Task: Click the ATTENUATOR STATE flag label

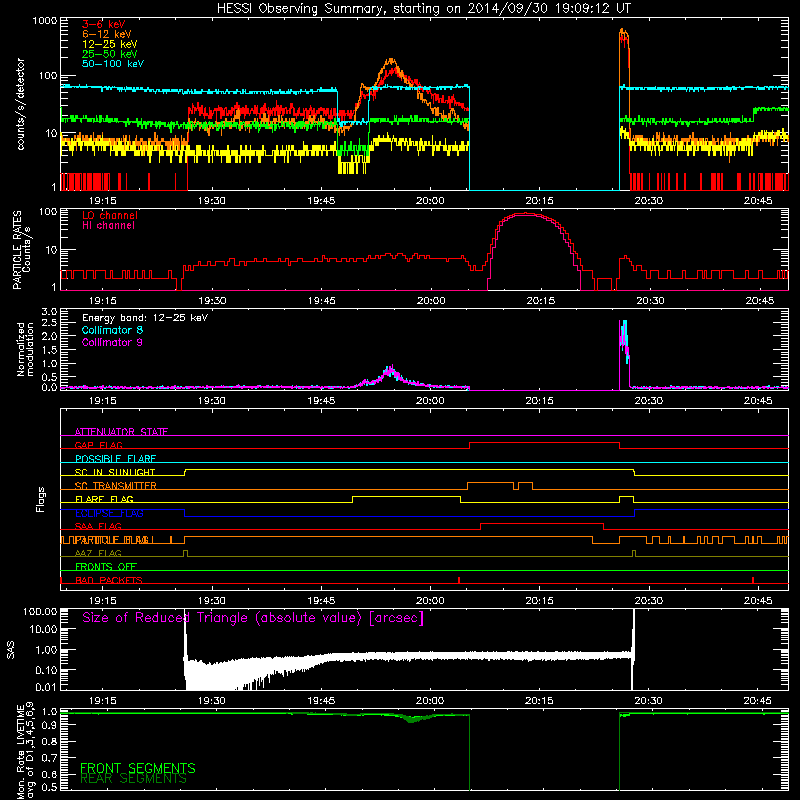Action: click(121, 432)
